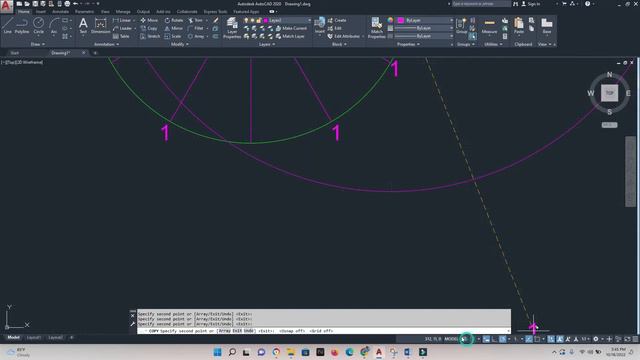Toggle Clean Screen in status bar
Screen dimensions: 640x360
click(627, 339)
